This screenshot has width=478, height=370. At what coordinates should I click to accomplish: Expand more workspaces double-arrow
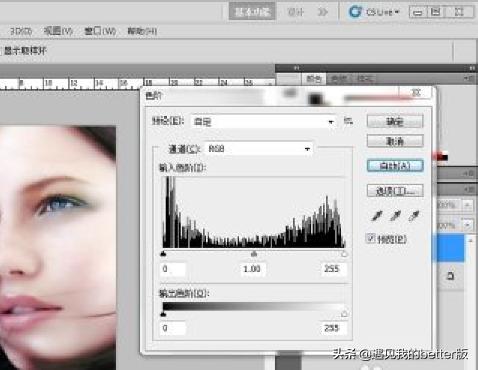tap(322, 12)
